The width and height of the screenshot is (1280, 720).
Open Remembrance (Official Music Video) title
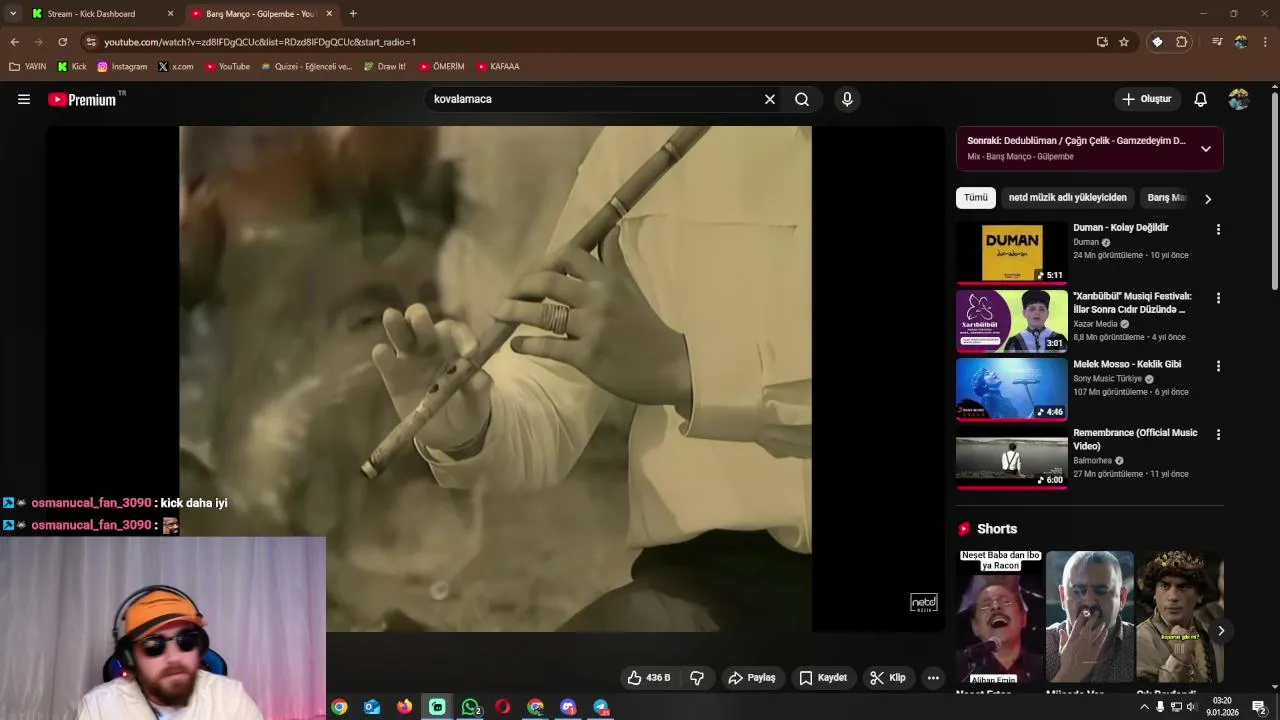[1135, 439]
